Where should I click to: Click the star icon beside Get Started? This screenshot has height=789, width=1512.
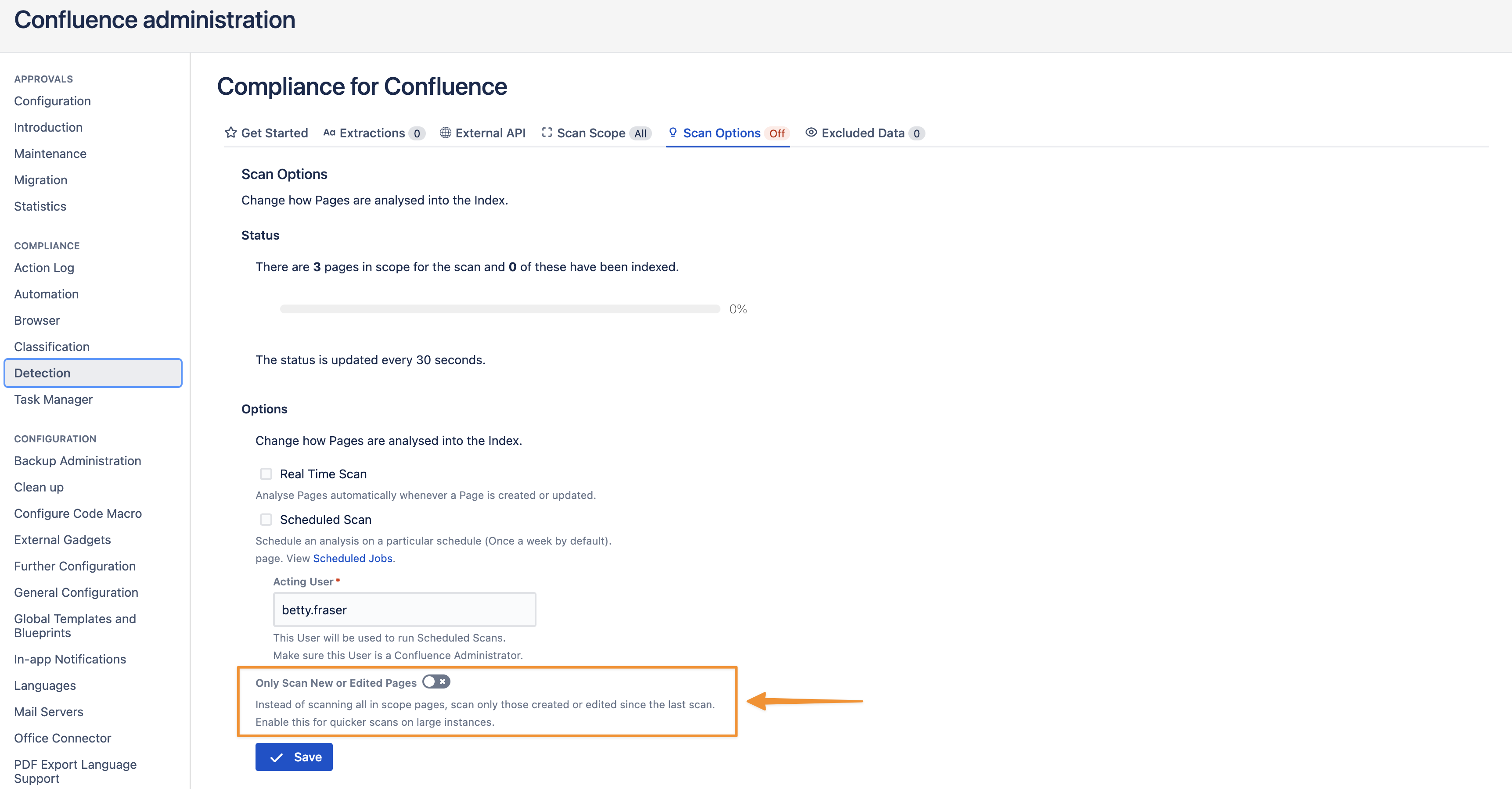point(230,133)
